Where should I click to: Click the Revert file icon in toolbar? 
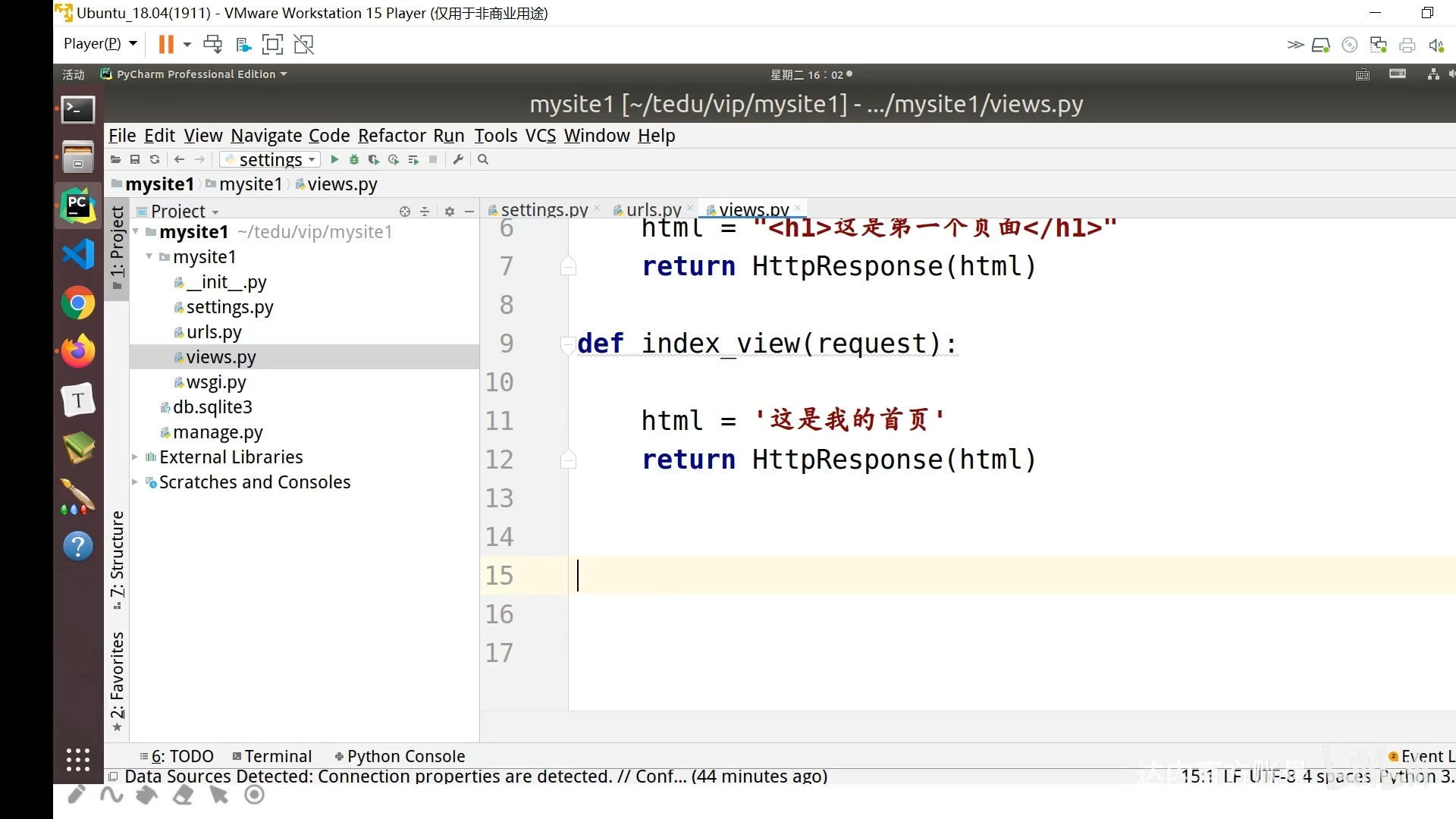[154, 160]
